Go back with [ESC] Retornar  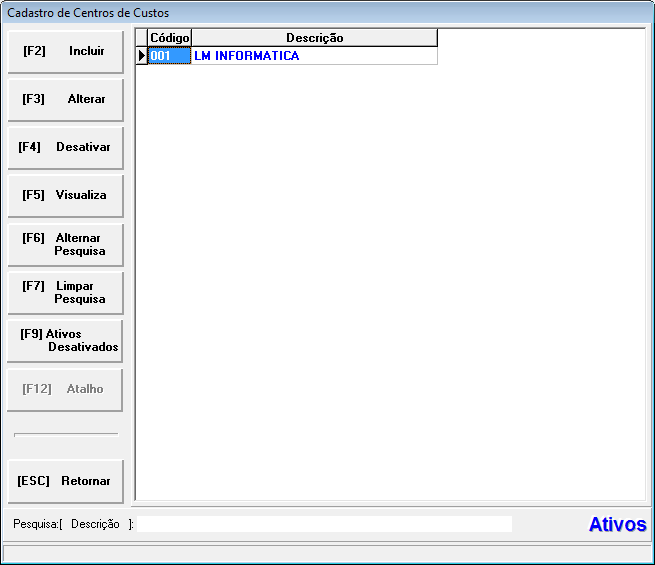coord(65,481)
